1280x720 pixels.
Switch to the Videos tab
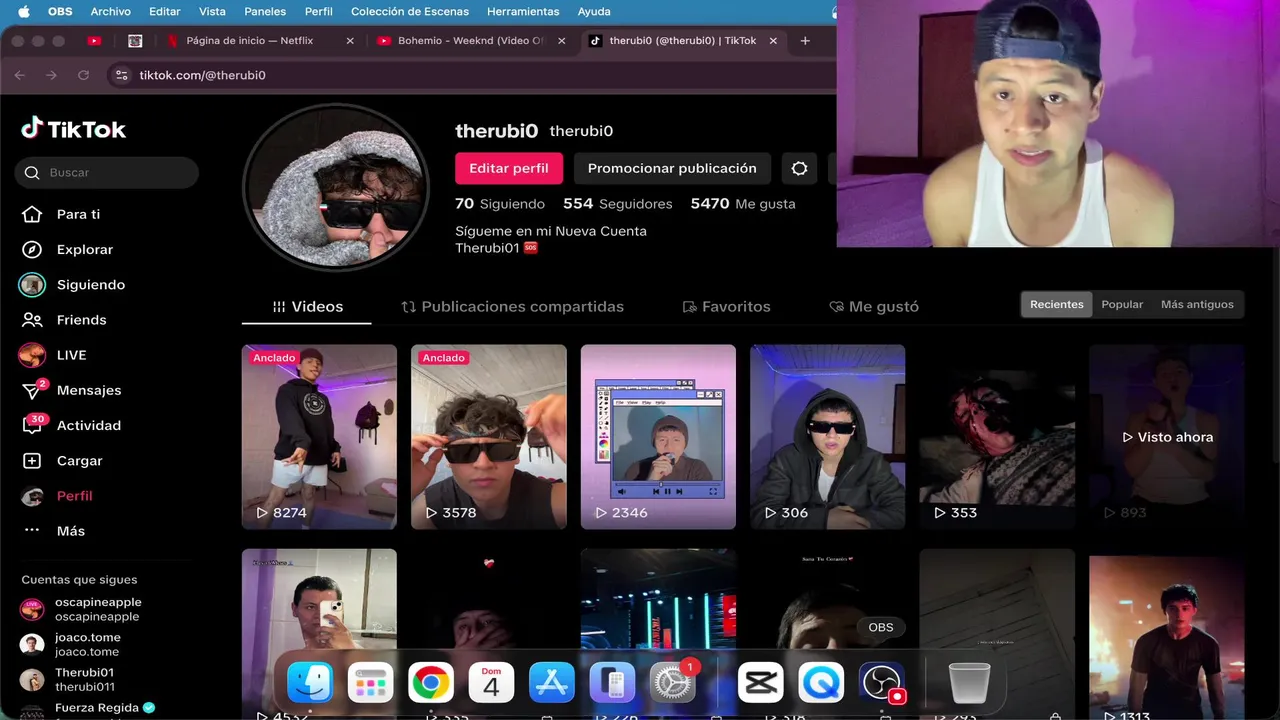pos(307,307)
